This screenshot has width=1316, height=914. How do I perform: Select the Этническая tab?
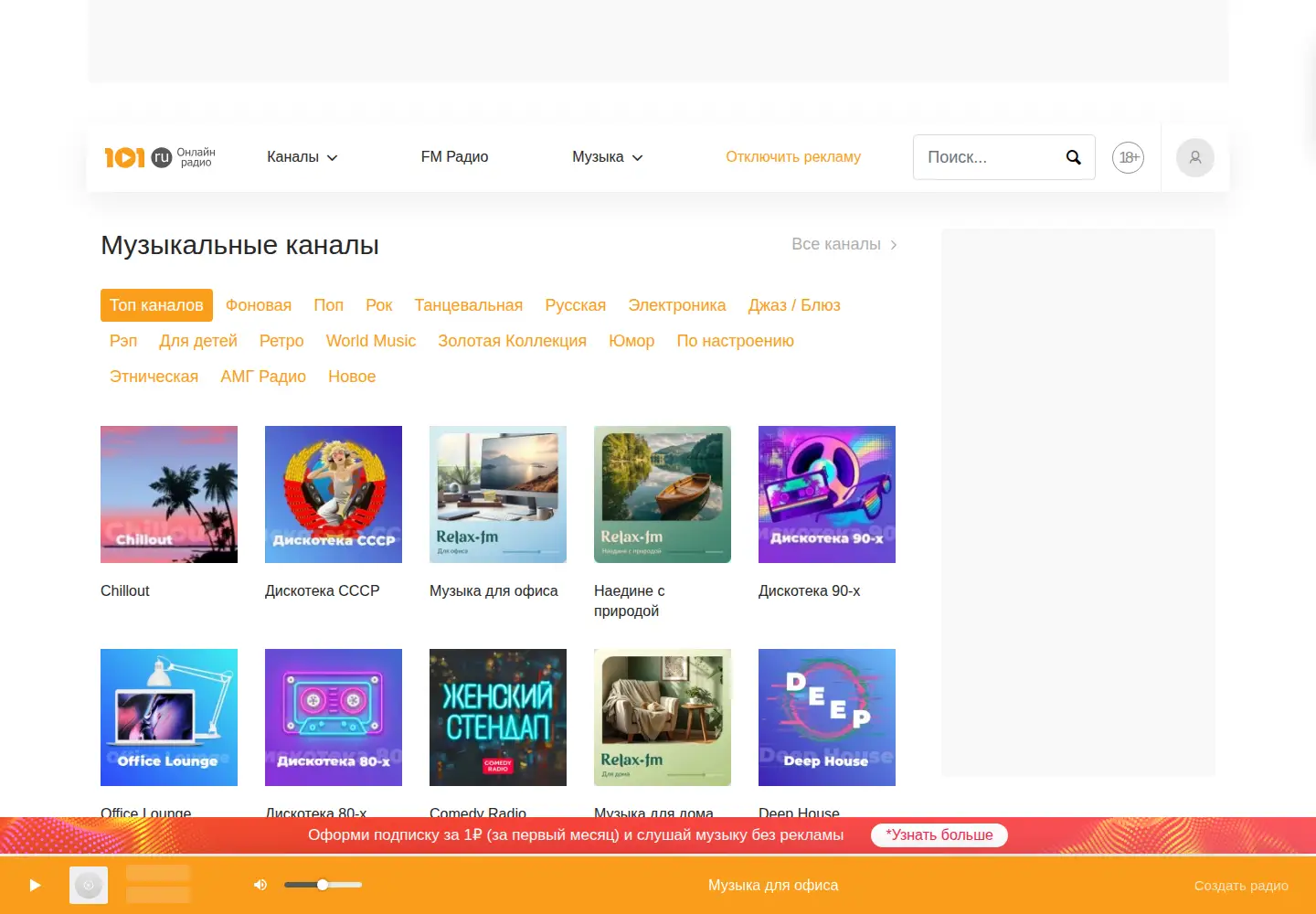pyautogui.click(x=154, y=377)
